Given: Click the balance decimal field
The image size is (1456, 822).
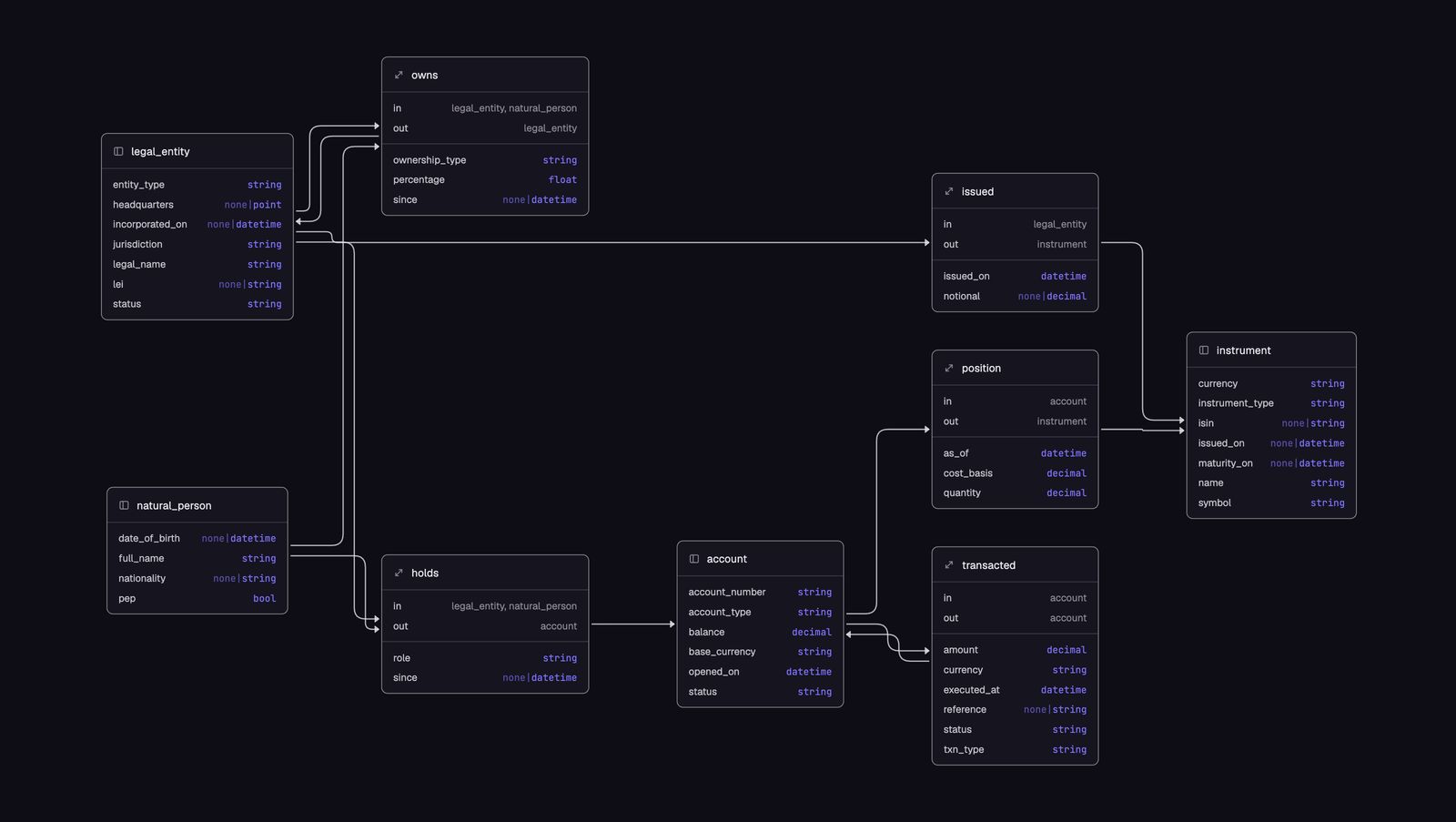Looking at the screenshot, I should (x=760, y=632).
